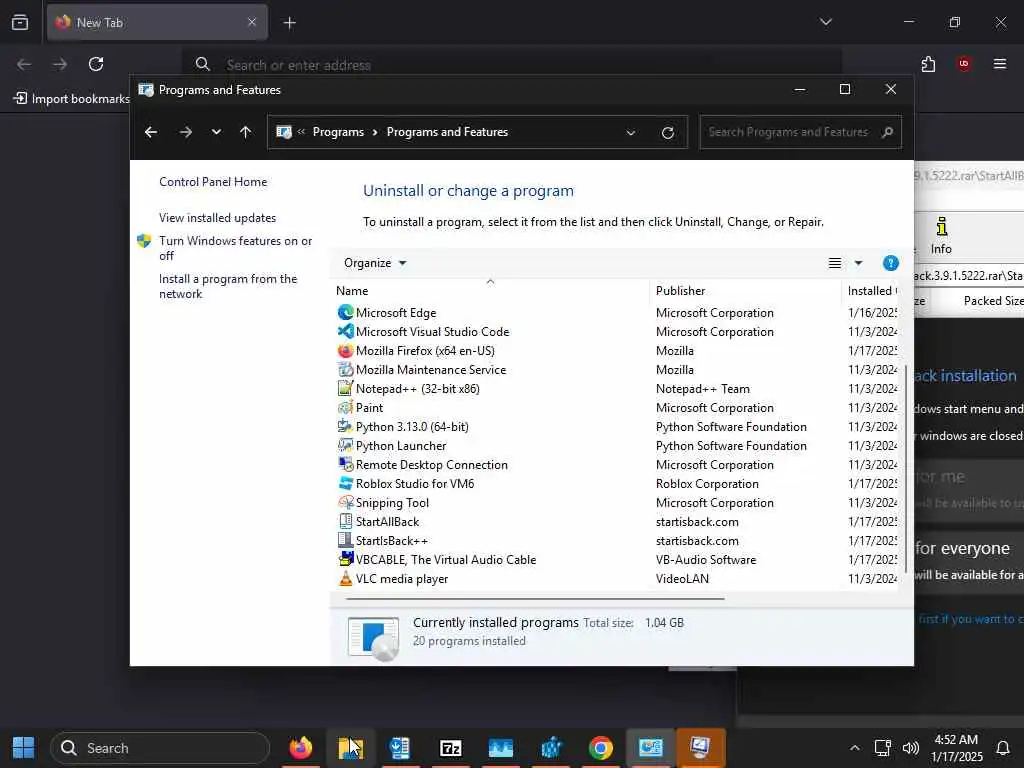Open the Programs and Features help icon

click(890, 263)
